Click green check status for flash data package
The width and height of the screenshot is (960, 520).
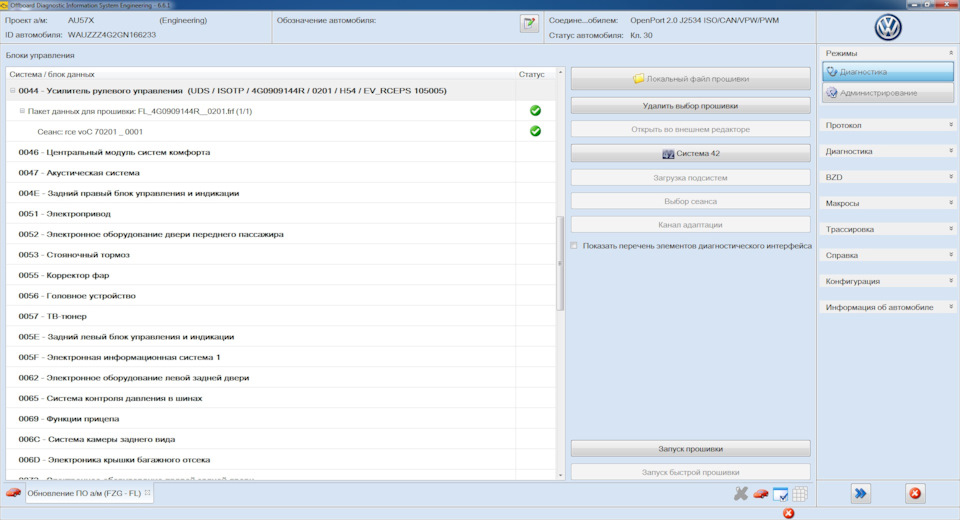click(535, 111)
